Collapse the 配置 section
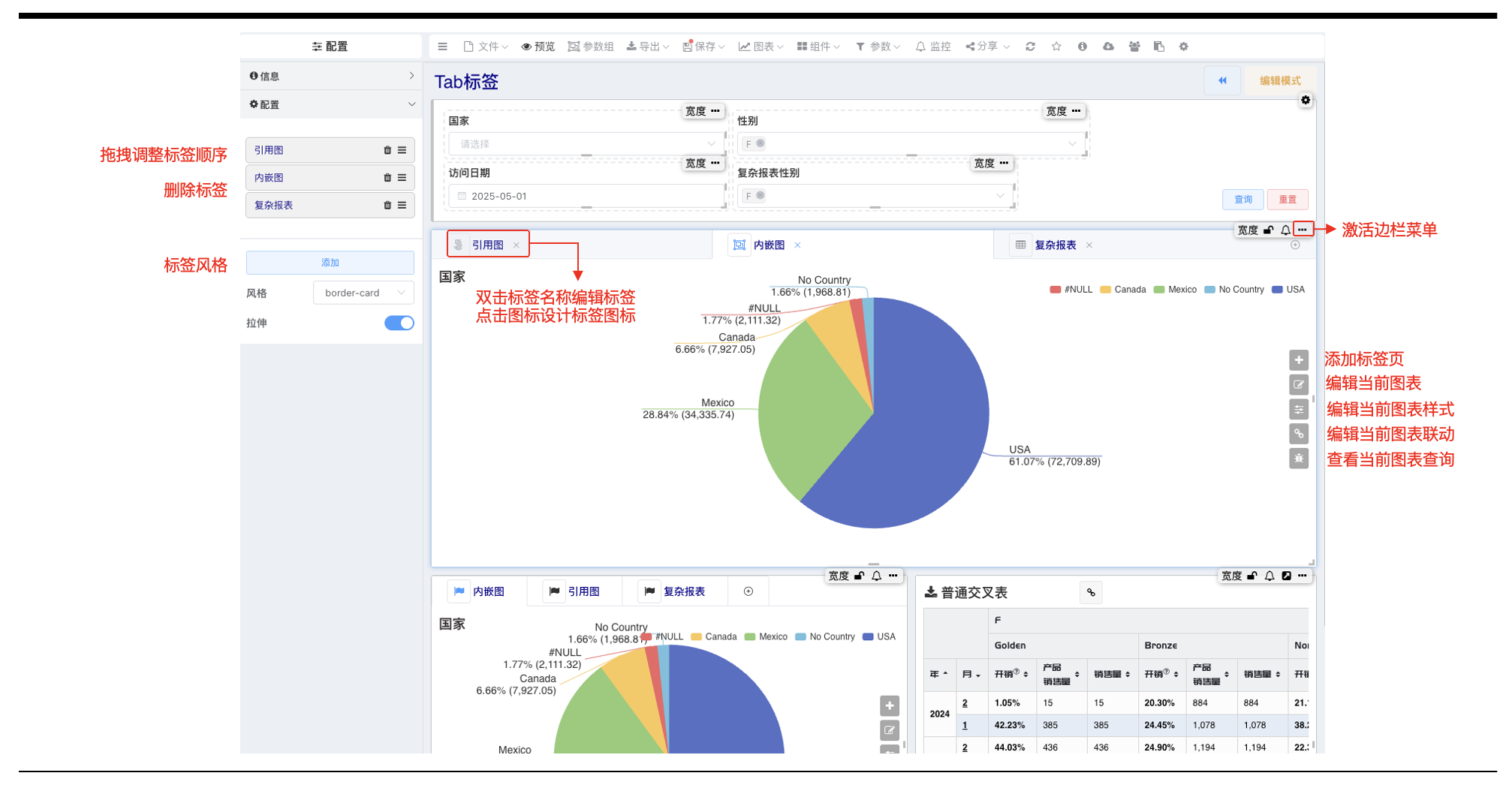 (331, 104)
